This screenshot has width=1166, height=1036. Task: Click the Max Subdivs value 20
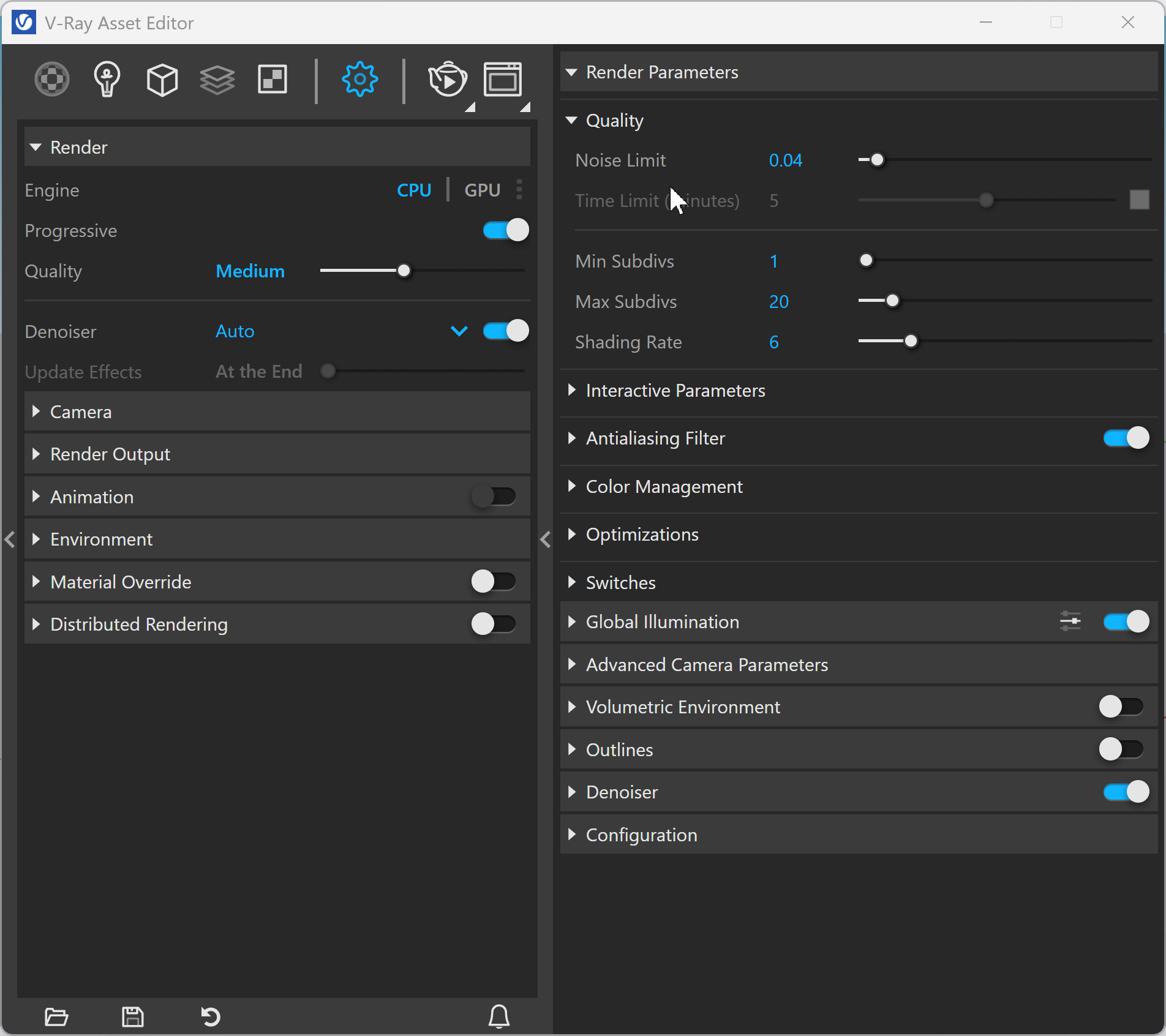(x=779, y=302)
